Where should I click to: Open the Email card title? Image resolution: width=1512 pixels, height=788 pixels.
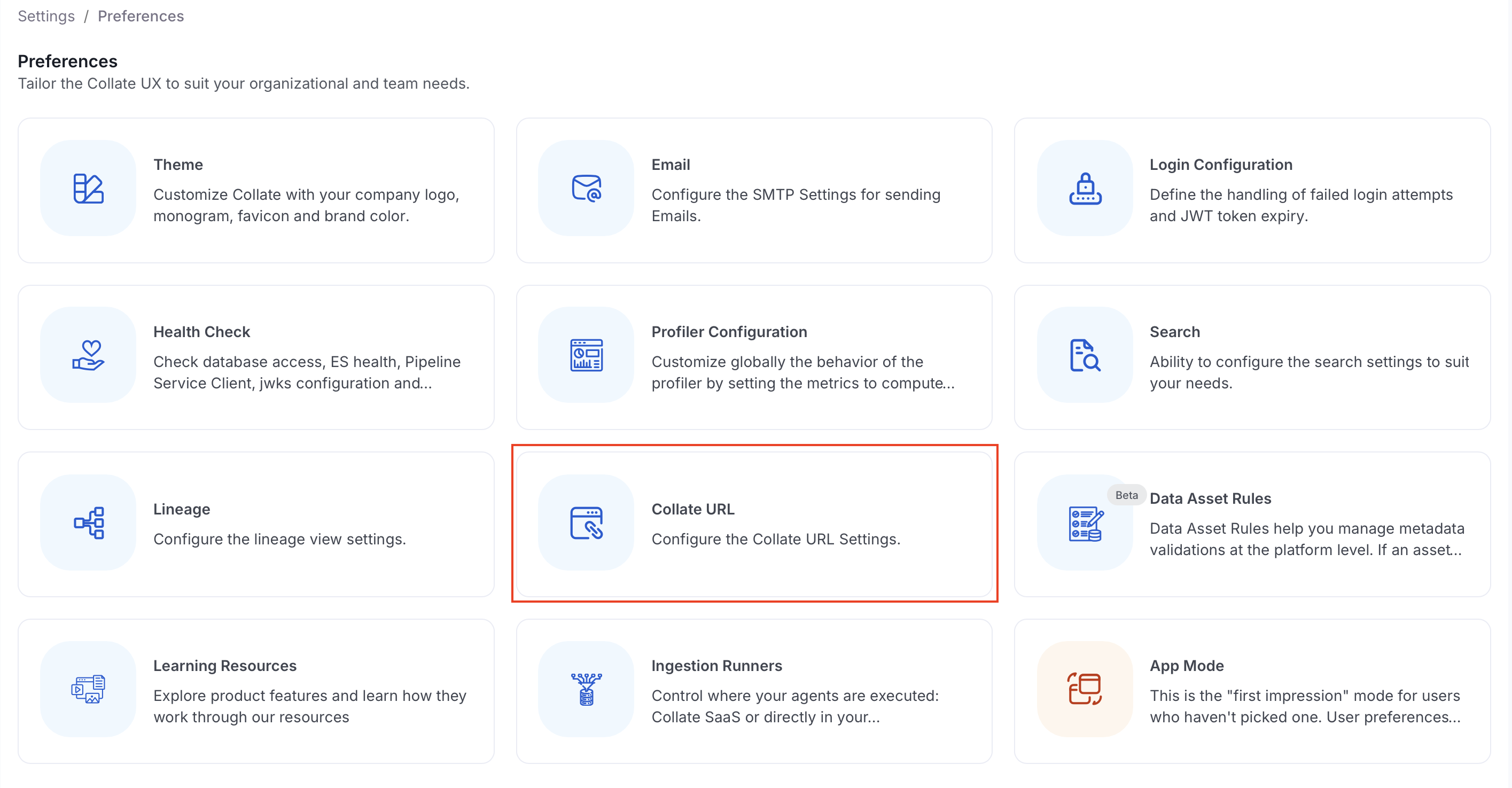click(x=671, y=165)
